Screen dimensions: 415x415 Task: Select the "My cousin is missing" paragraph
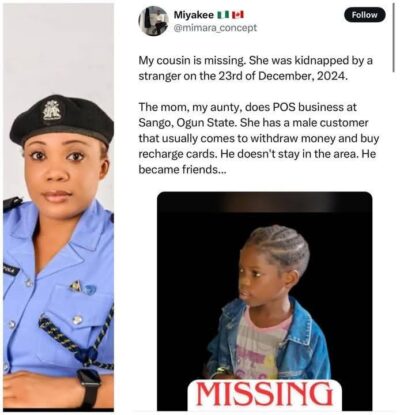click(x=255, y=68)
